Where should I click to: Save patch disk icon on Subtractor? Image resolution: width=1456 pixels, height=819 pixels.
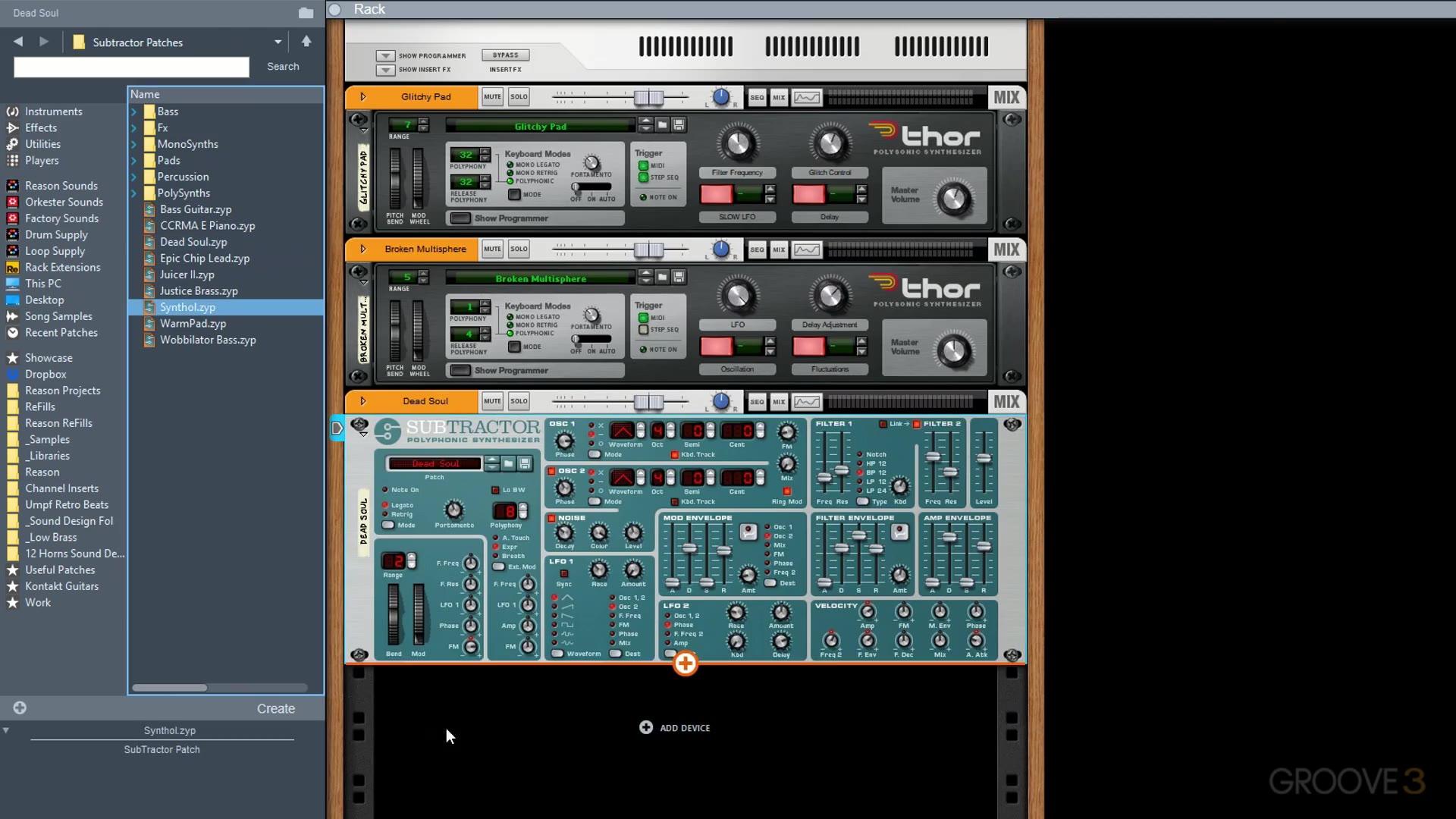[x=525, y=463]
